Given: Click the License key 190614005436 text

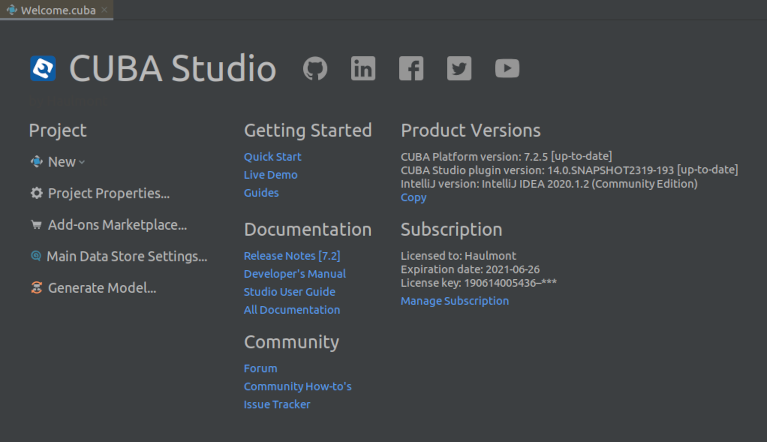Looking at the screenshot, I should (x=478, y=283).
